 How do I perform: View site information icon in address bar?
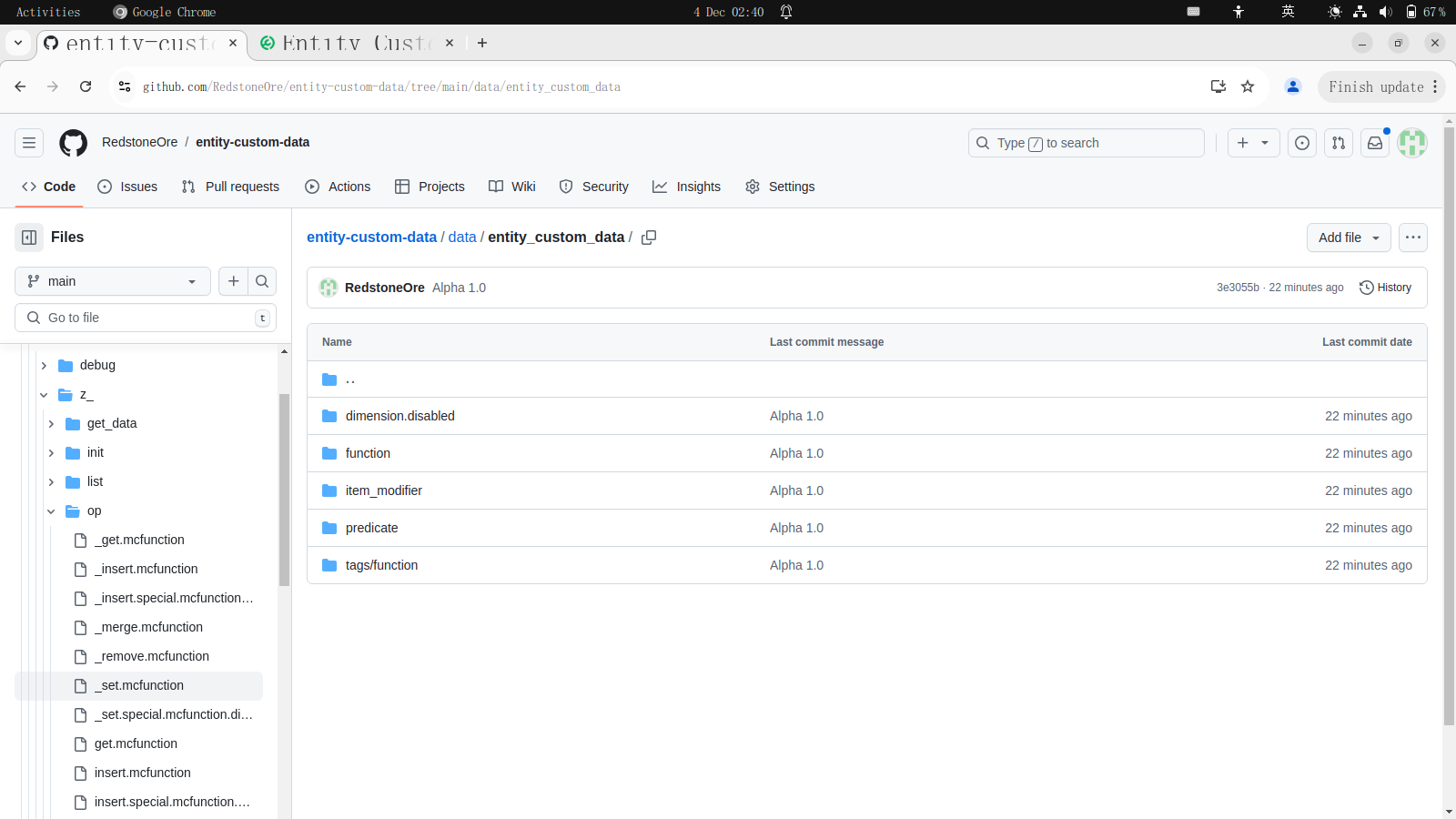coord(125,86)
